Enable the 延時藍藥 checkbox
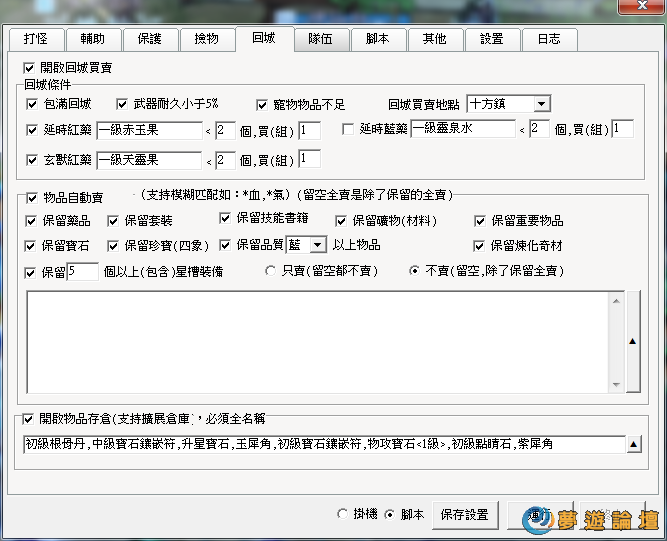 [x=348, y=129]
